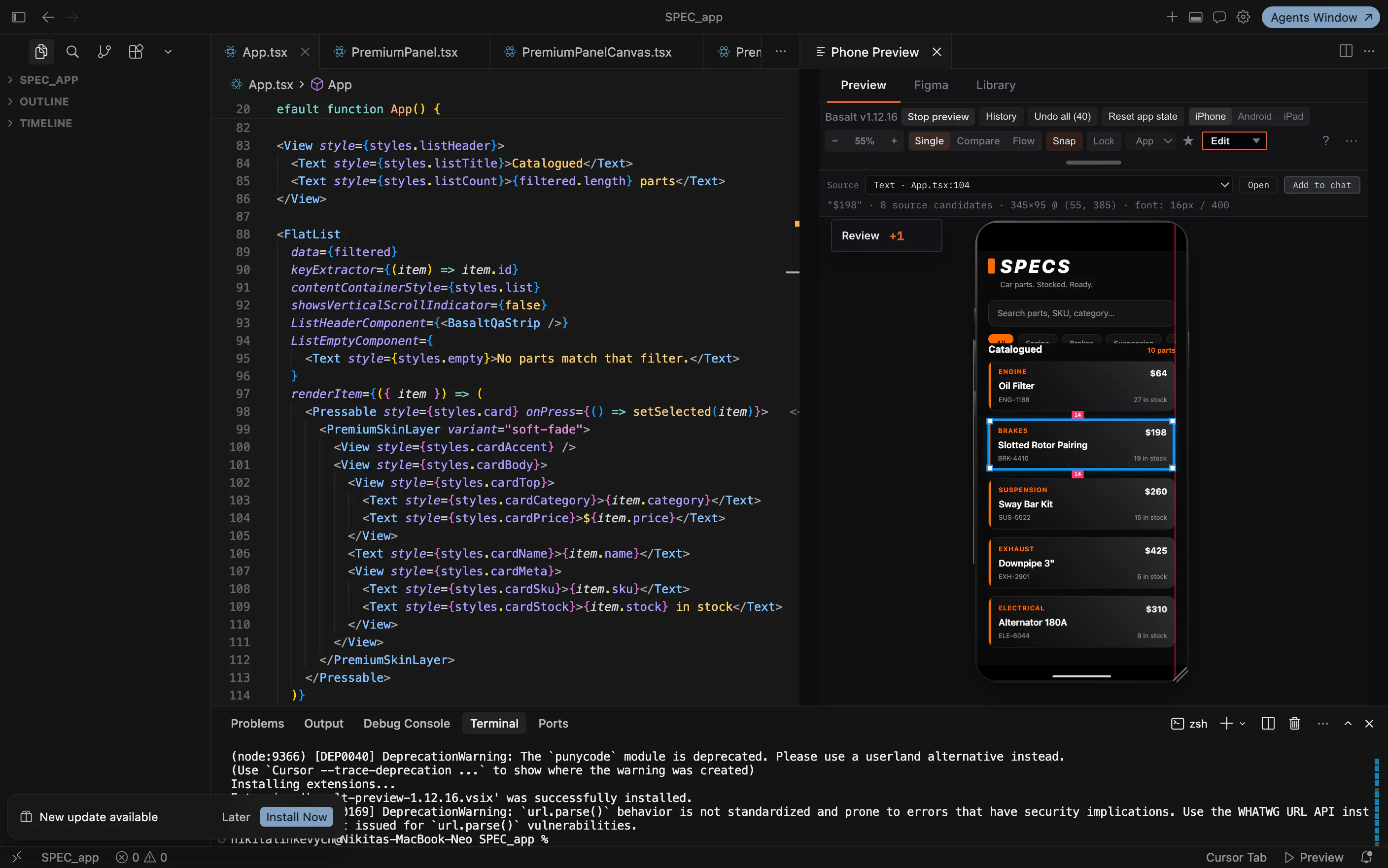This screenshot has width=1388, height=868.
Task: Switch to the Problems panel tab
Action: point(257,724)
